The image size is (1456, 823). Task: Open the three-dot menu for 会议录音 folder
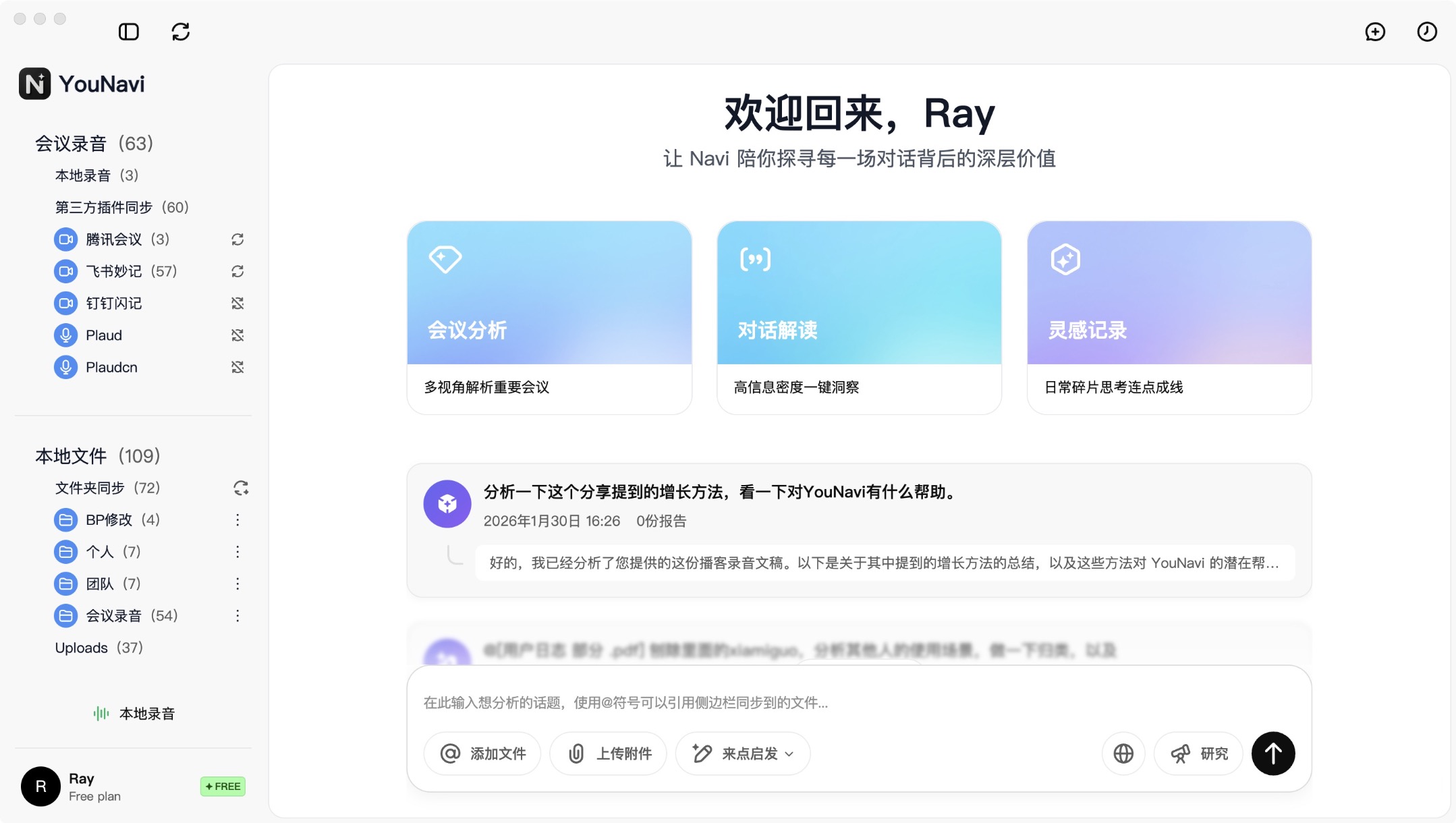coord(237,615)
